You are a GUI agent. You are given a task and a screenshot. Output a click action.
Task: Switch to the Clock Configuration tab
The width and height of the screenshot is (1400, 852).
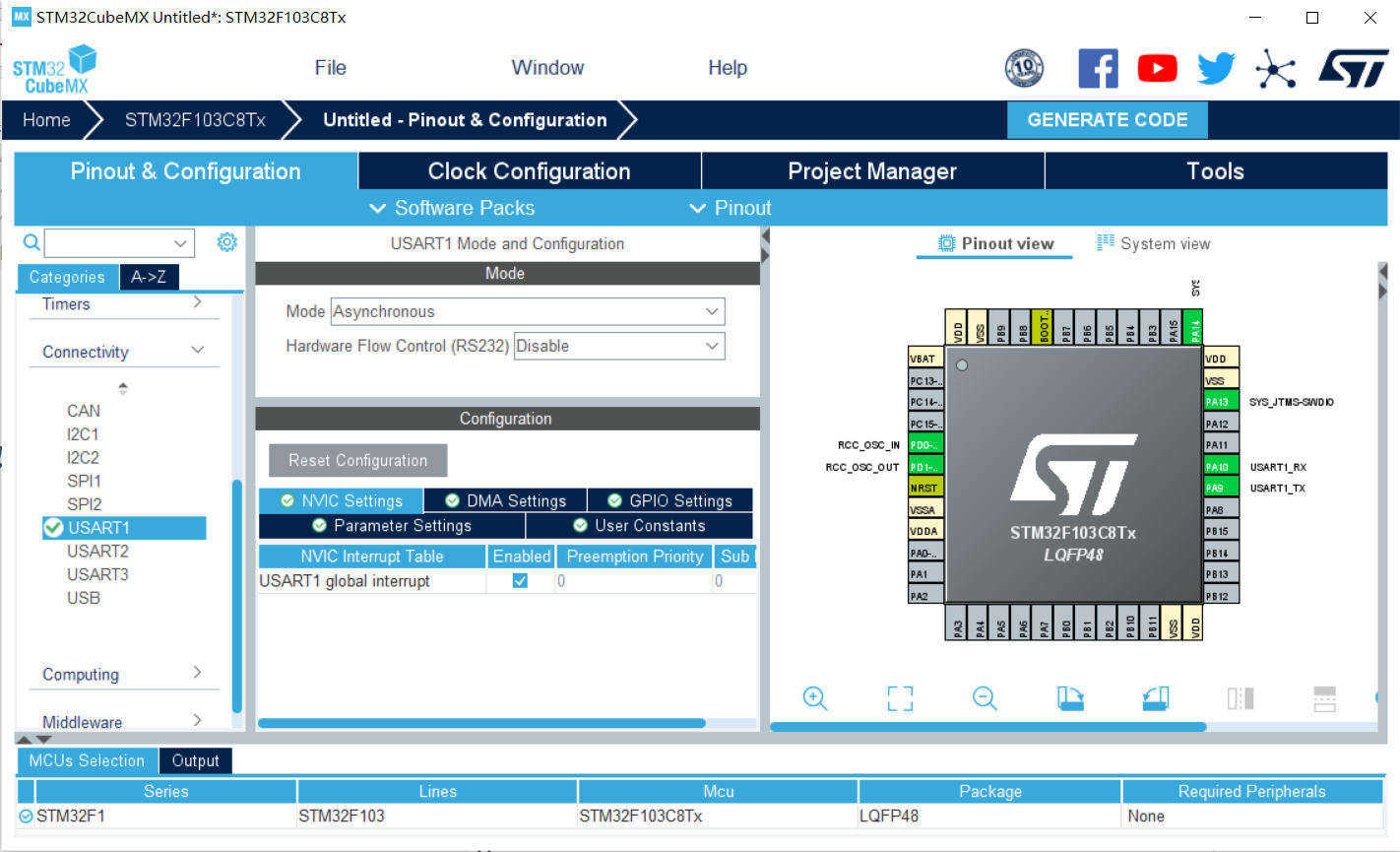pos(529,170)
